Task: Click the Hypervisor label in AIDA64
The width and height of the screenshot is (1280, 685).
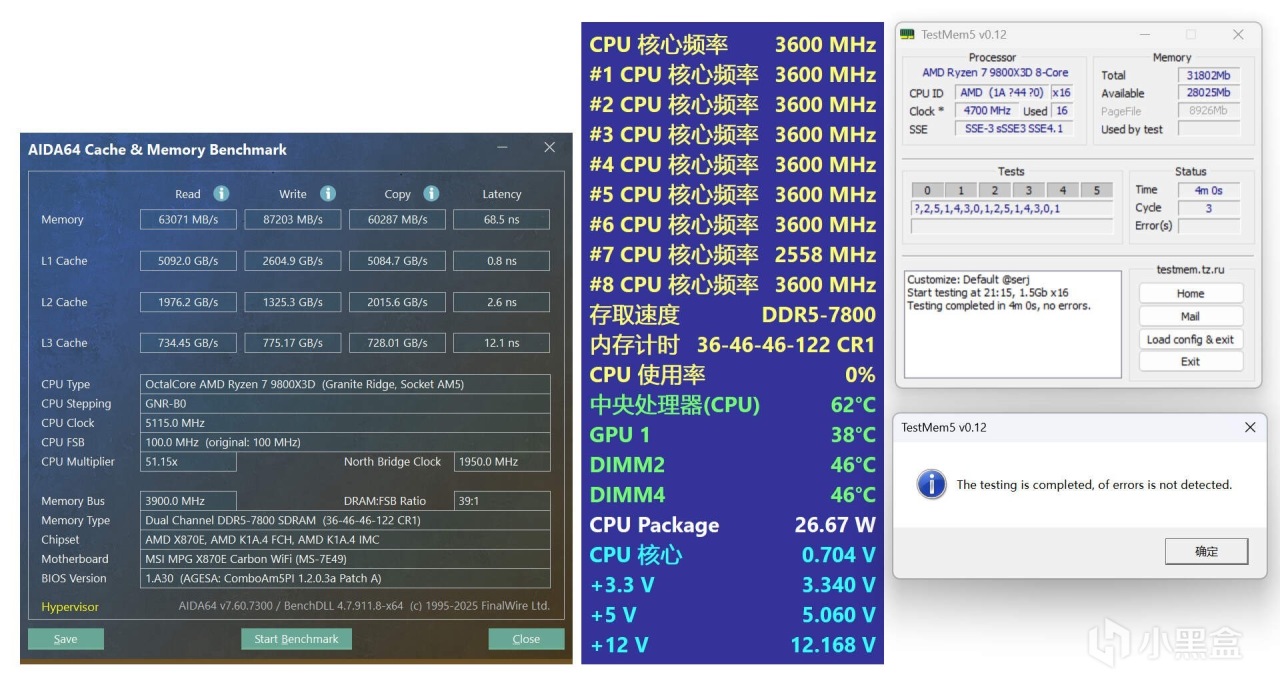Action: pos(70,607)
